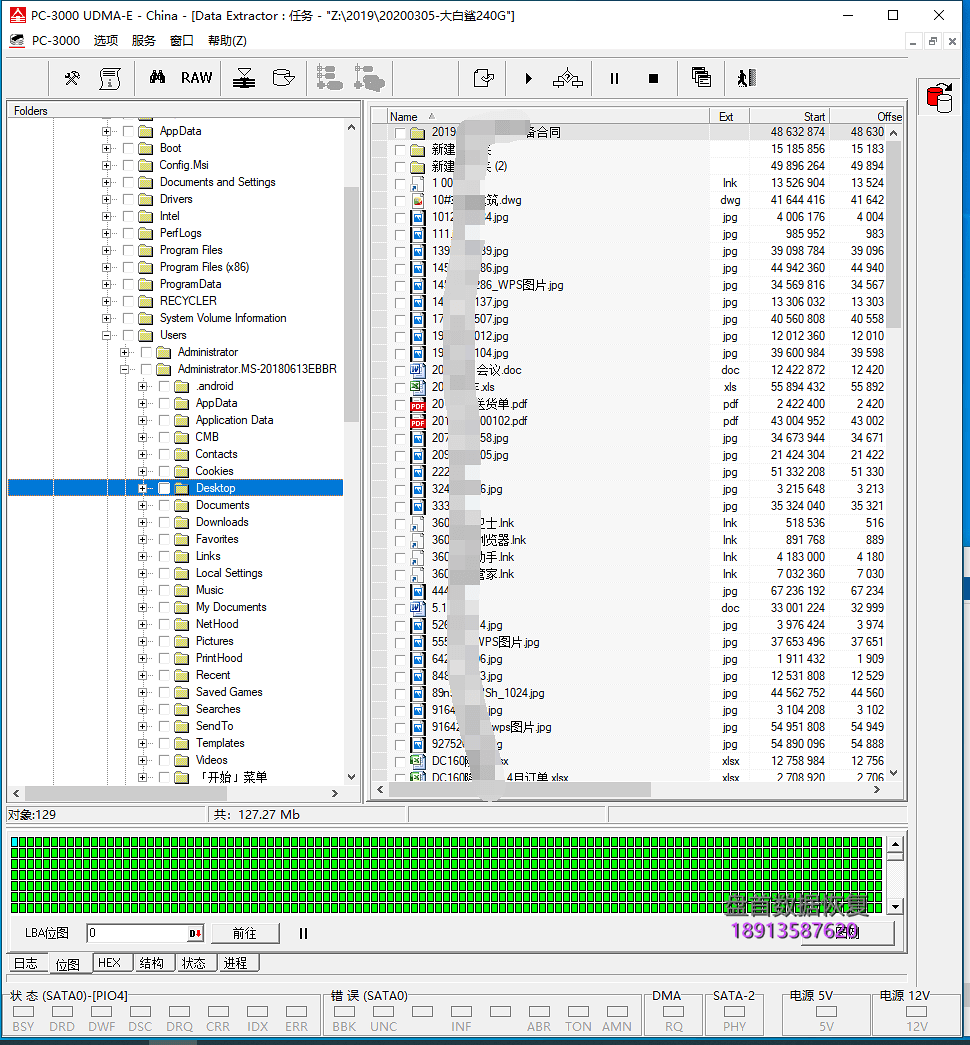Check the Downloads folder checkbox
The height and width of the screenshot is (1045, 970).
(164, 522)
